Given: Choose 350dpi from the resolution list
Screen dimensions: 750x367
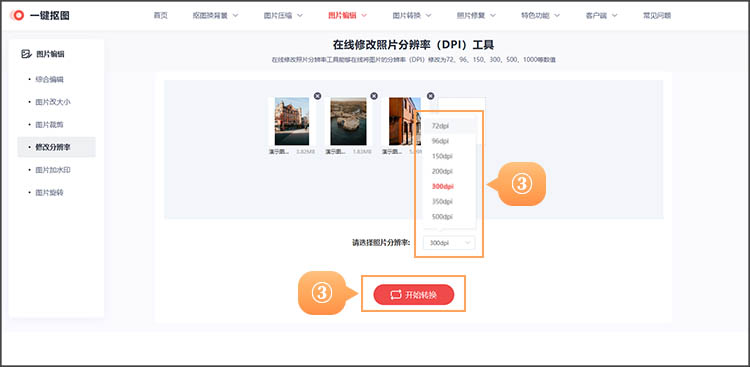Looking at the screenshot, I should [x=449, y=201].
